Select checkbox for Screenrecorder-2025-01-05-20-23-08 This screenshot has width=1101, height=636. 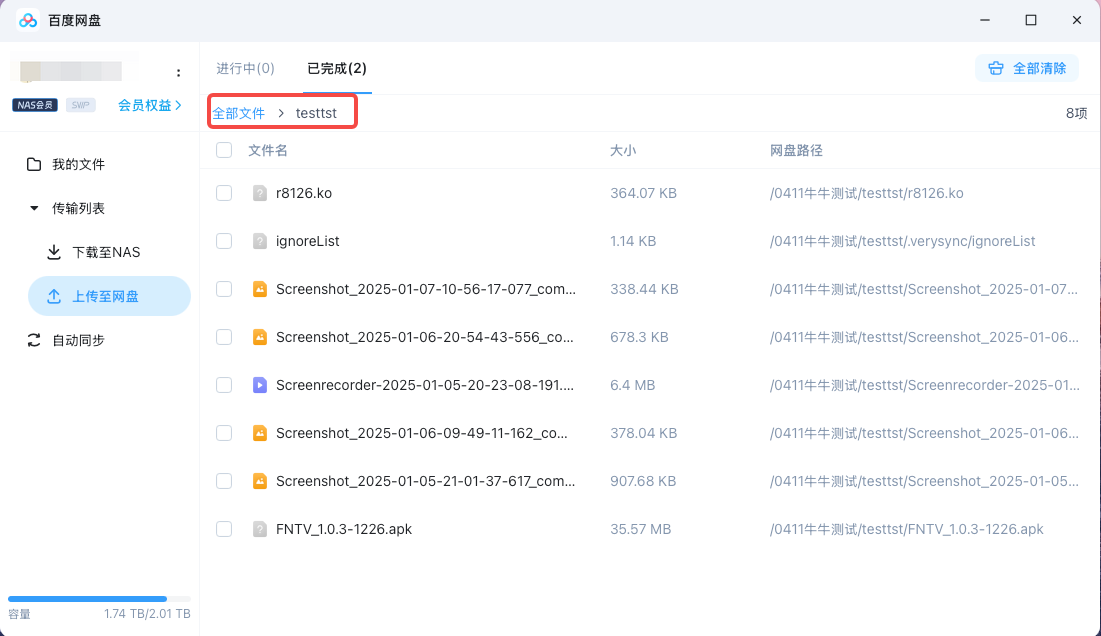click(x=224, y=385)
